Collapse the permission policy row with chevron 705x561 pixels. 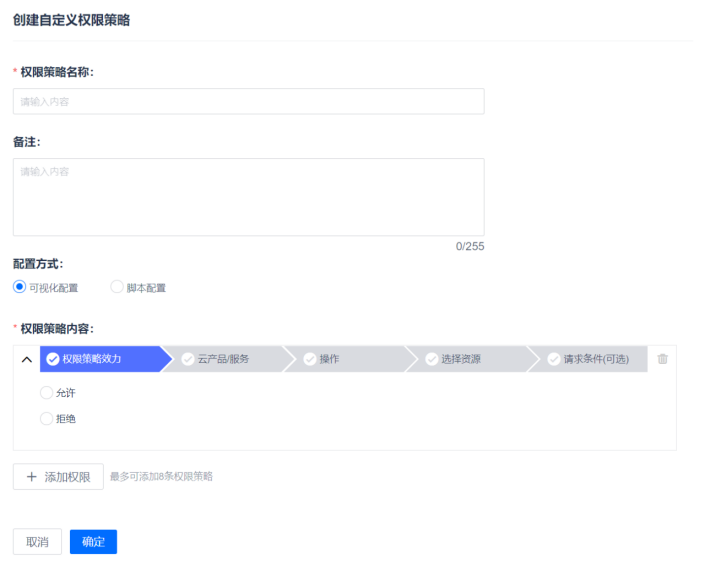27,360
